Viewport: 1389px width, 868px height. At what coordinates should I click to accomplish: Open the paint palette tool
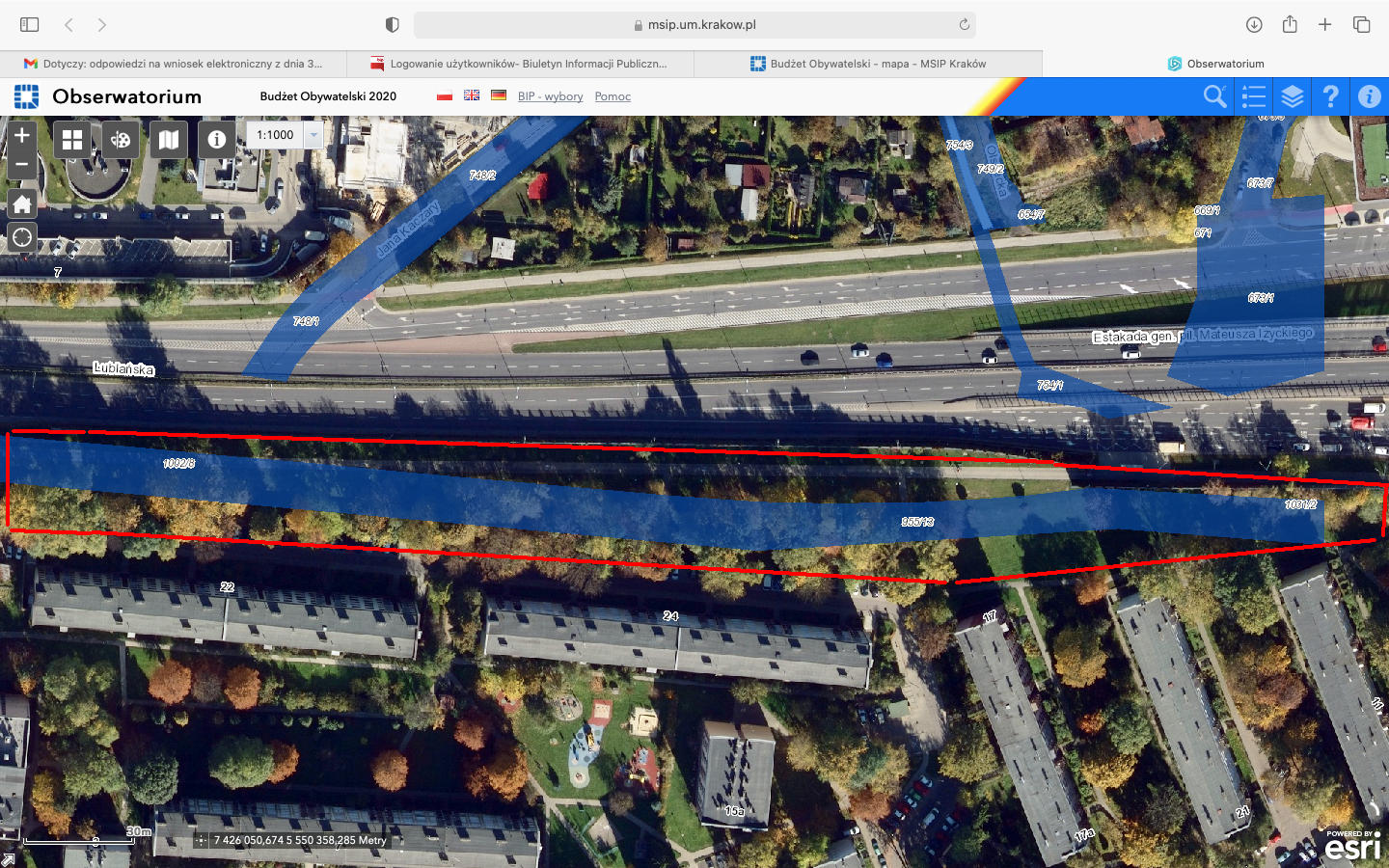tap(121, 140)
